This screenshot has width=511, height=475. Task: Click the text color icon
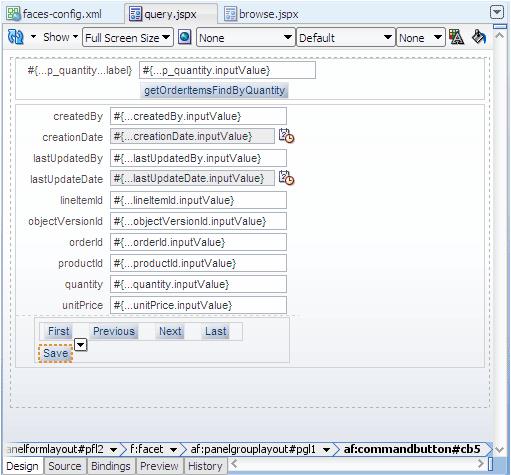click(x=456, y=37)
